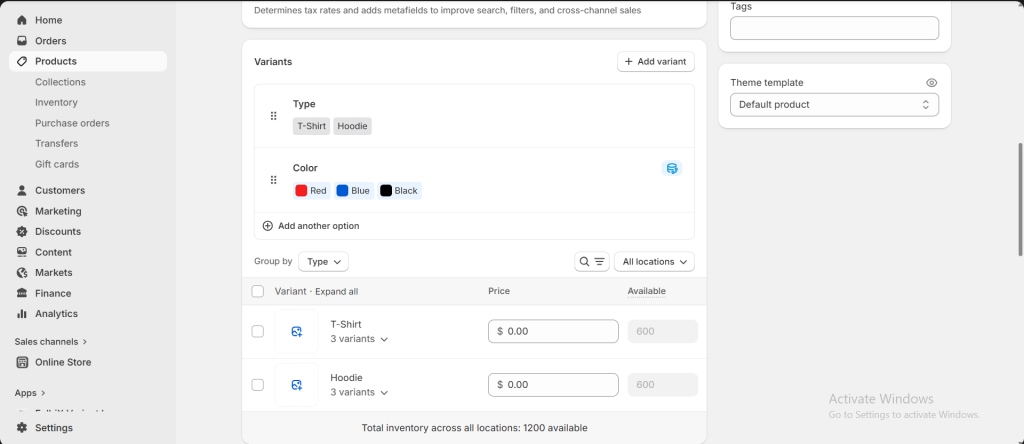Toggle the theme template preview eye icon

point(931,83)
